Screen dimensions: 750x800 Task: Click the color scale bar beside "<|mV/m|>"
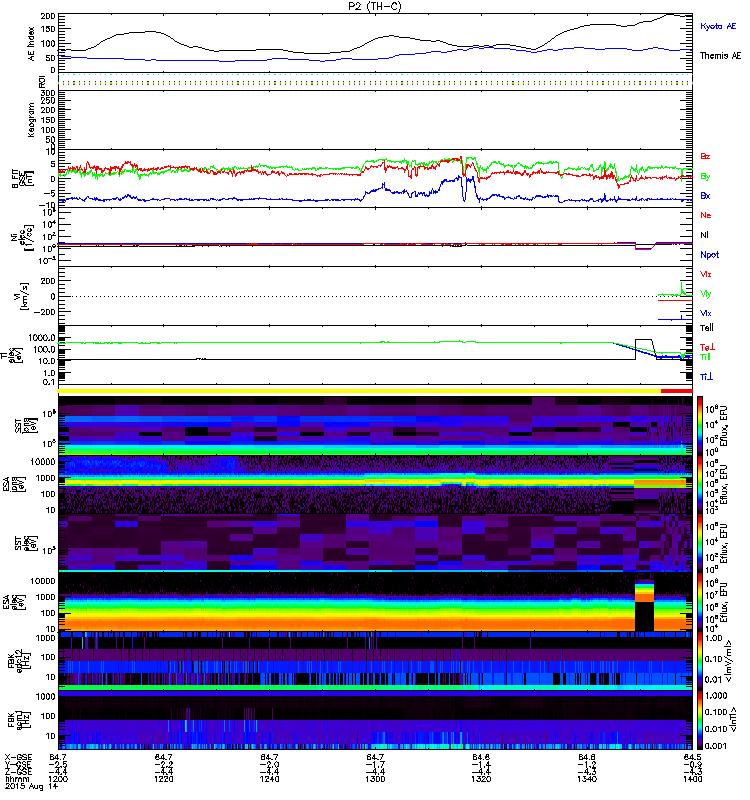click(700, 661)
